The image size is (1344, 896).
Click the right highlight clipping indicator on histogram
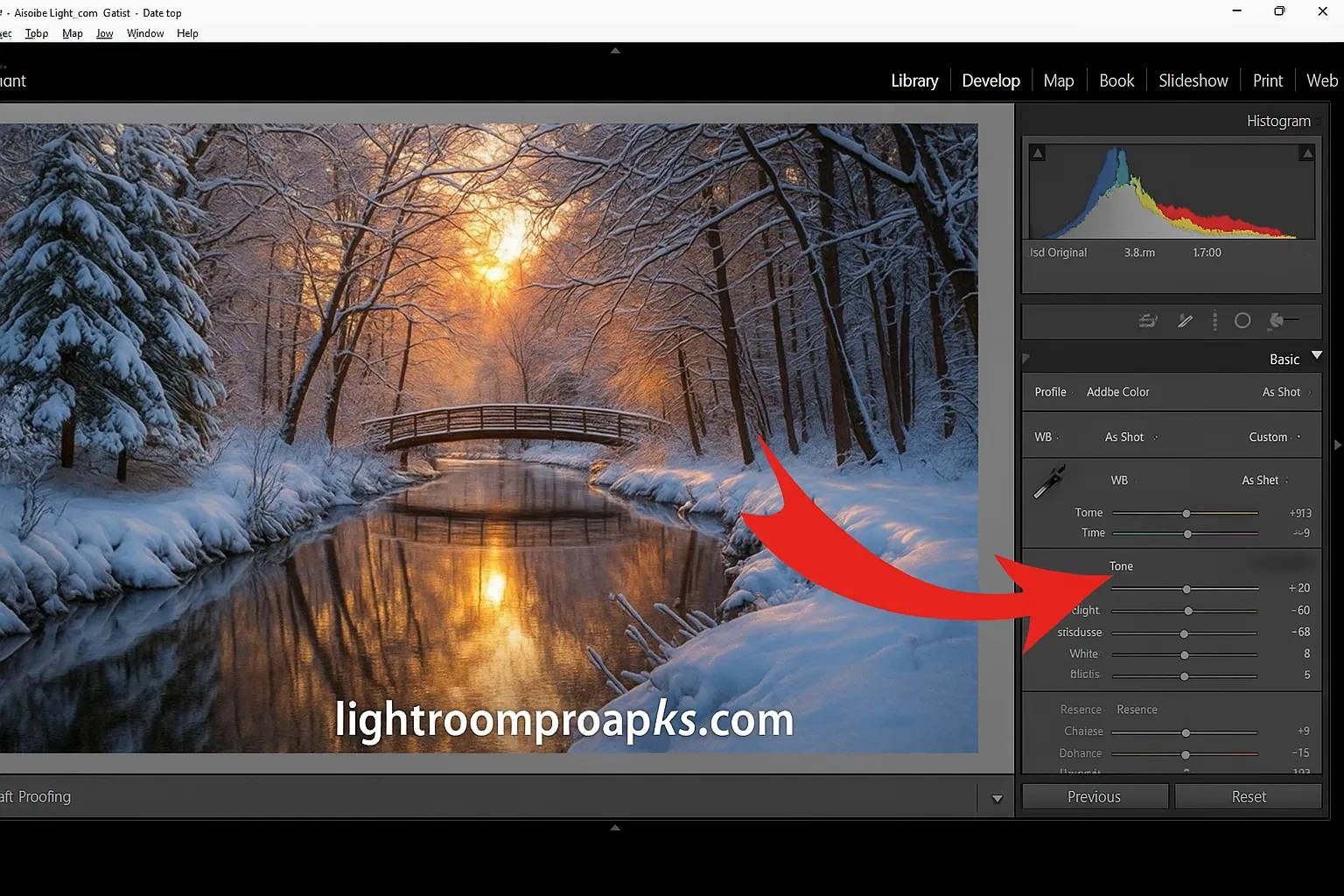pyautogui.click(x=1307, y=151)
